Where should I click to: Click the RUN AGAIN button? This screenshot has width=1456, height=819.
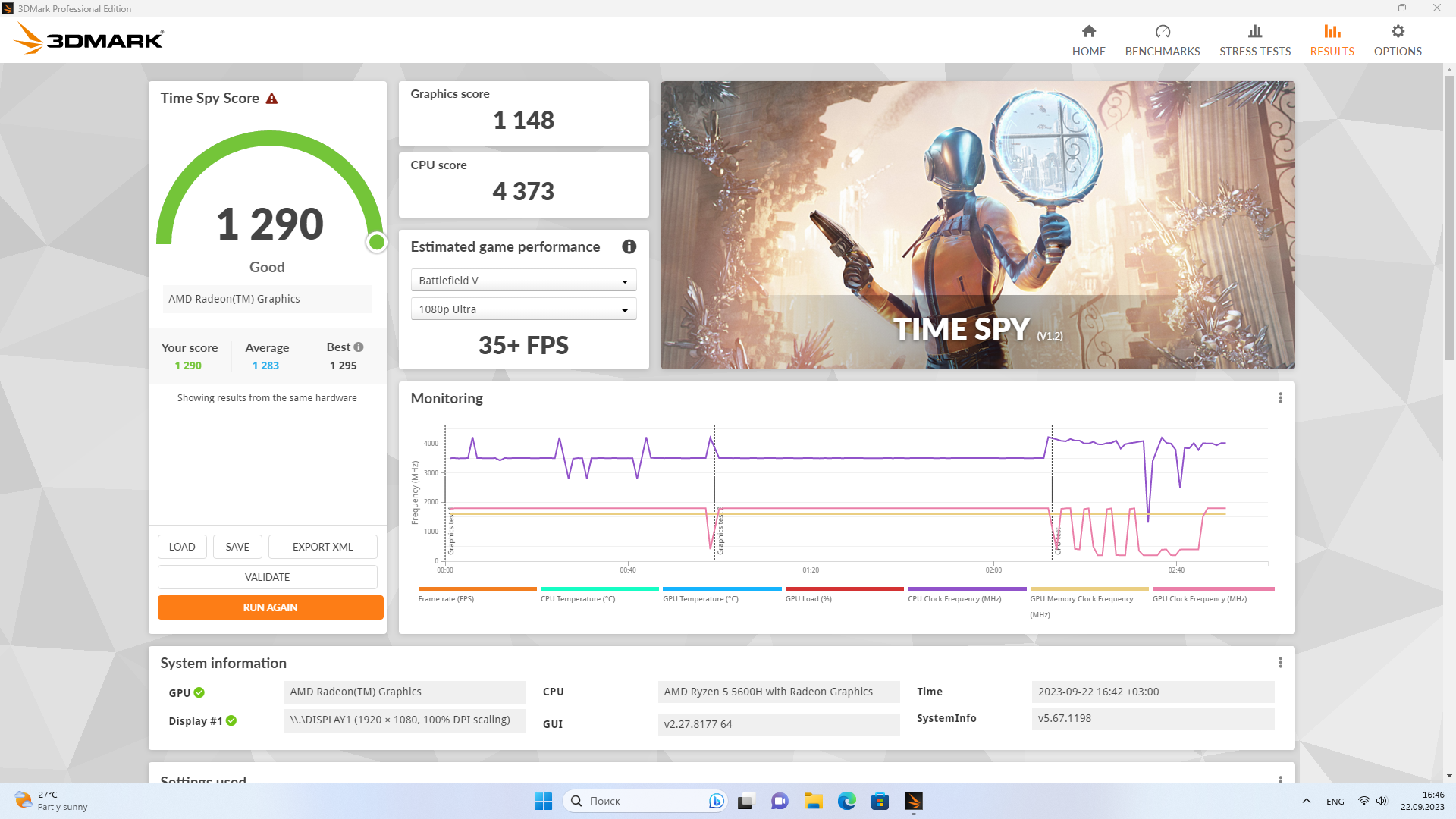coord(268,607)
